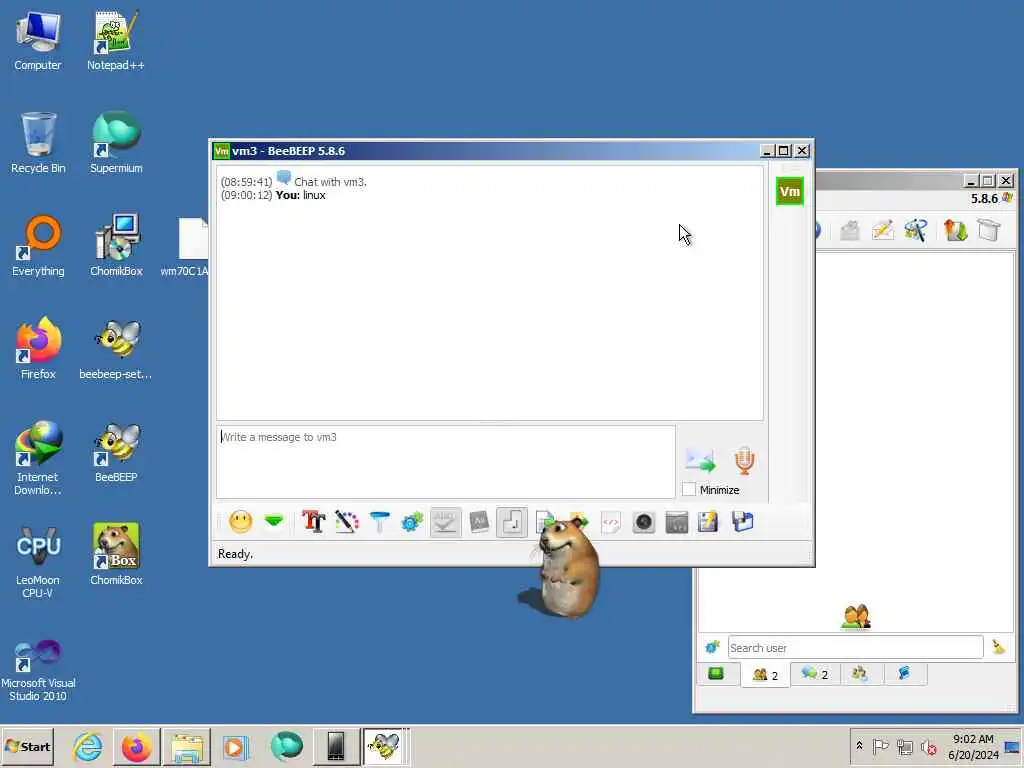Focus the 'Write a message to vm3' box

(x=446, y=462)
